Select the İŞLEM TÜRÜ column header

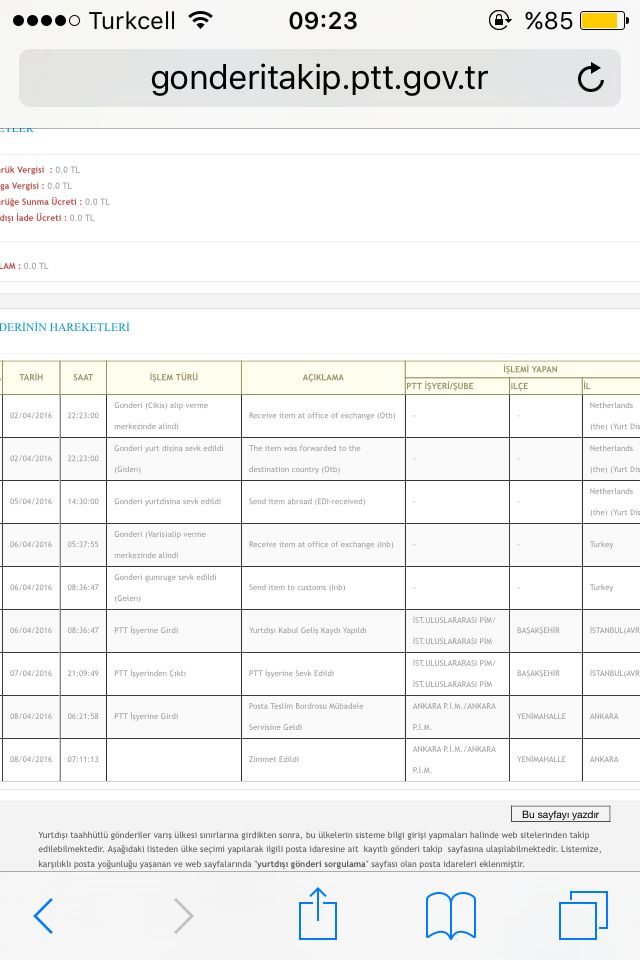click(174, 377)
